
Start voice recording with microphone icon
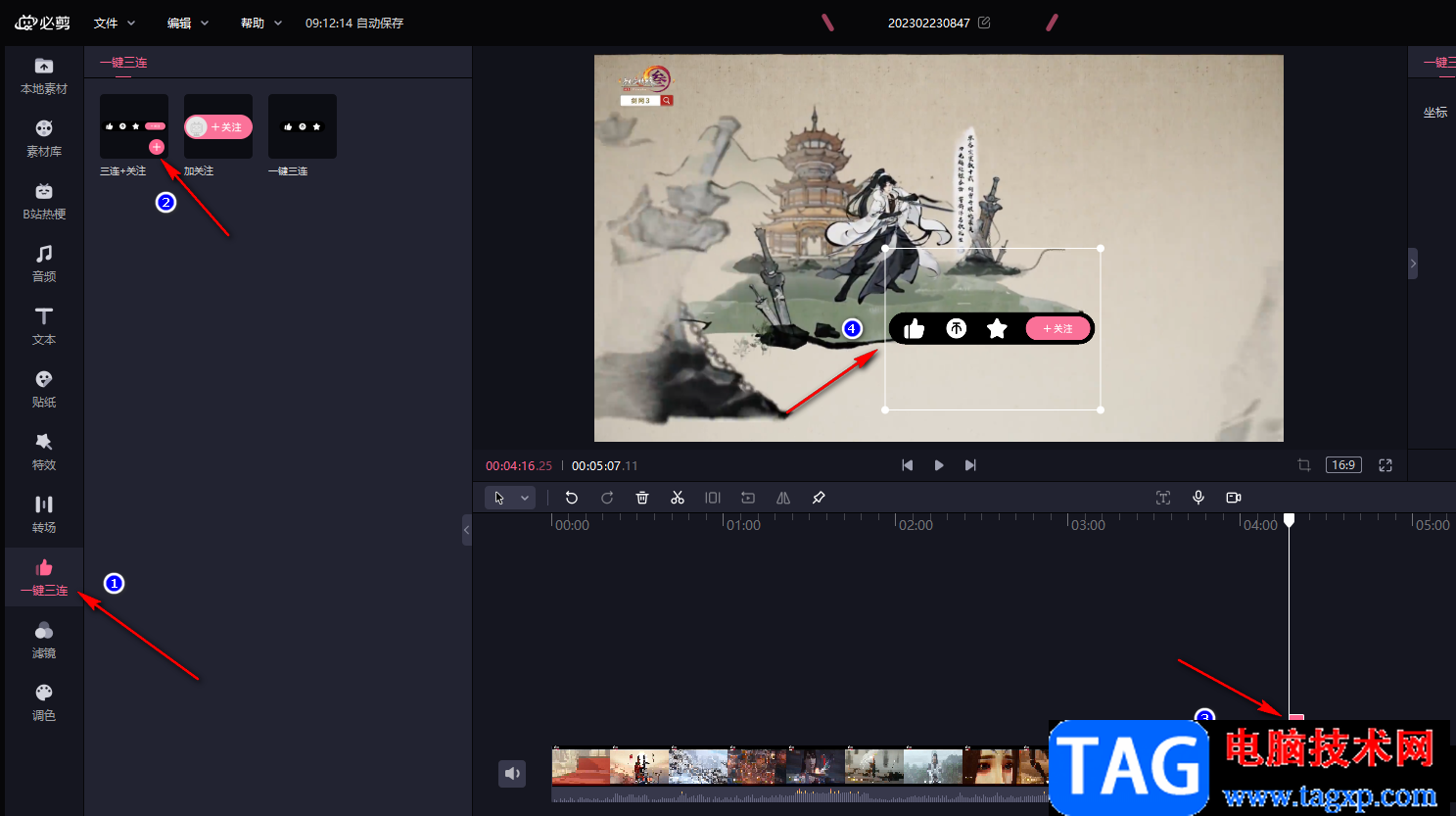click(x=1198, y=498)
